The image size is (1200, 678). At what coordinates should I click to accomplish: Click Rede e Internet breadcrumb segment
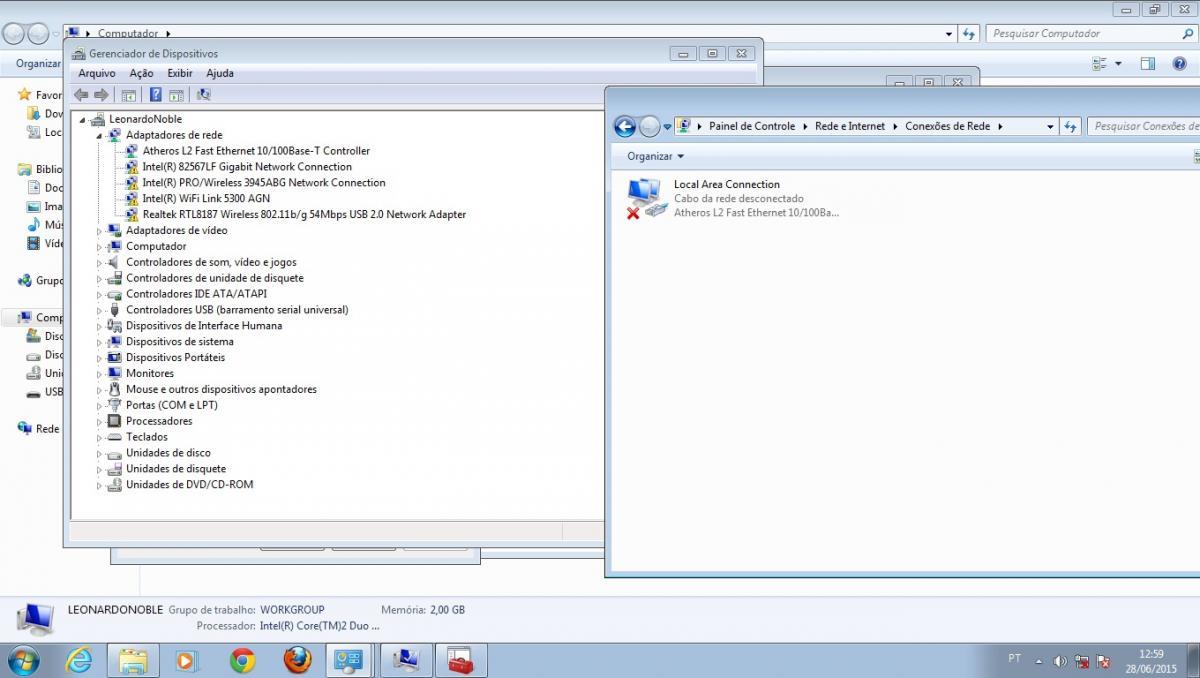[850, 126]
